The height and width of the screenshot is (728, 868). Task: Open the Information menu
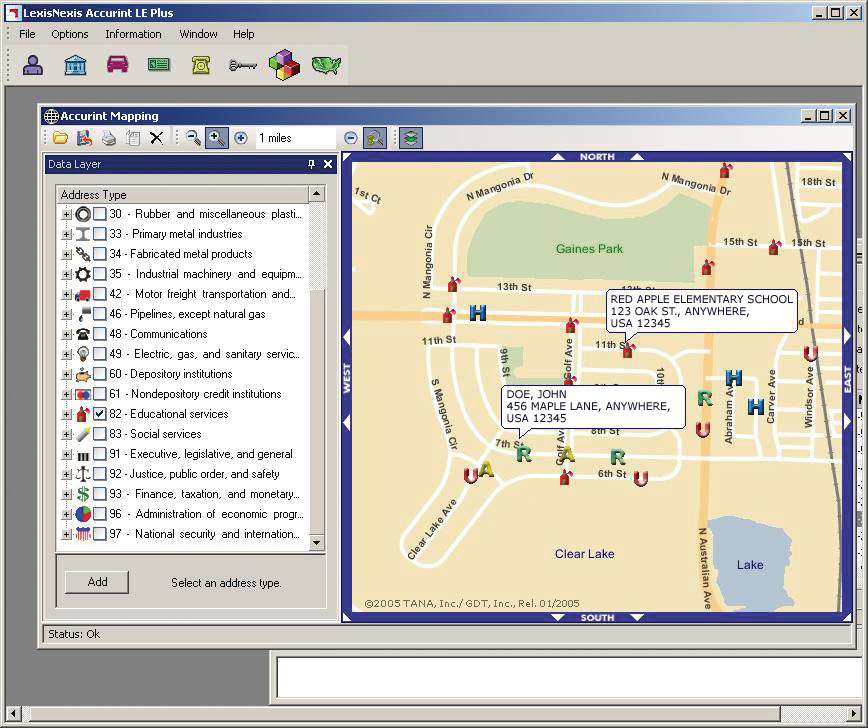133,34
